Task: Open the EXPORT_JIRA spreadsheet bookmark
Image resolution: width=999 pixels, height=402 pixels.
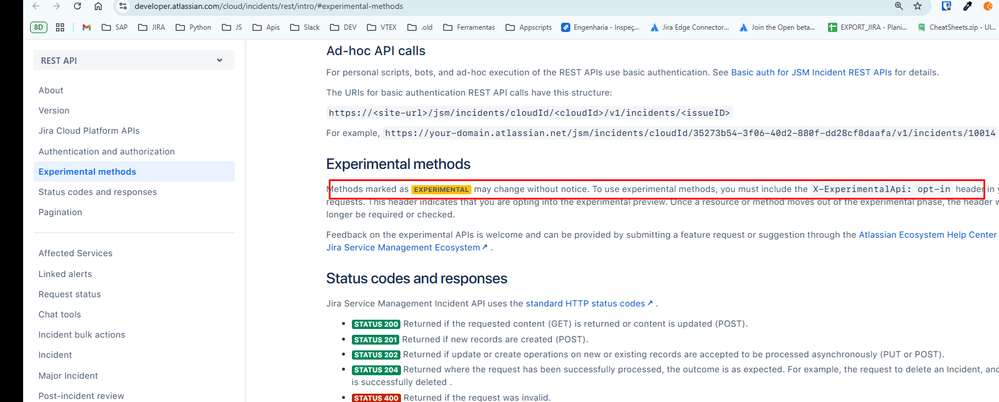Action: point(866,27)
